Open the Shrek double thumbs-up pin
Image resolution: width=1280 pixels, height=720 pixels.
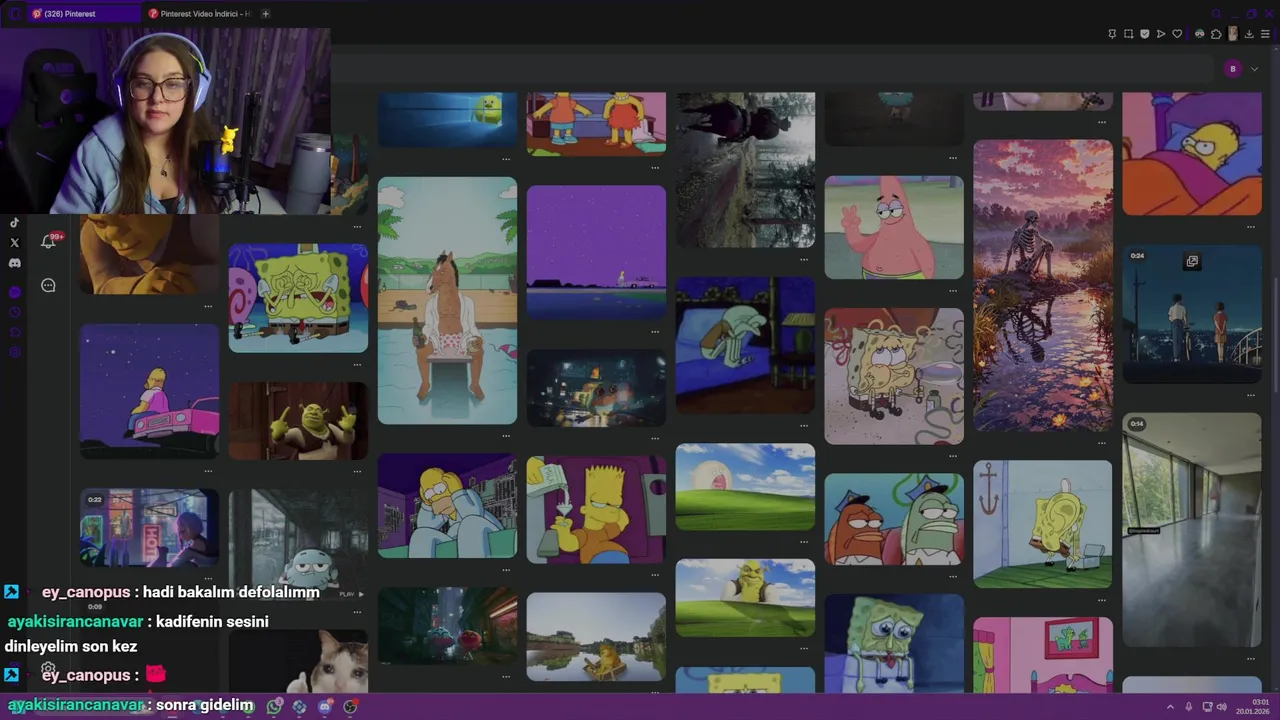tap(298, 421)
